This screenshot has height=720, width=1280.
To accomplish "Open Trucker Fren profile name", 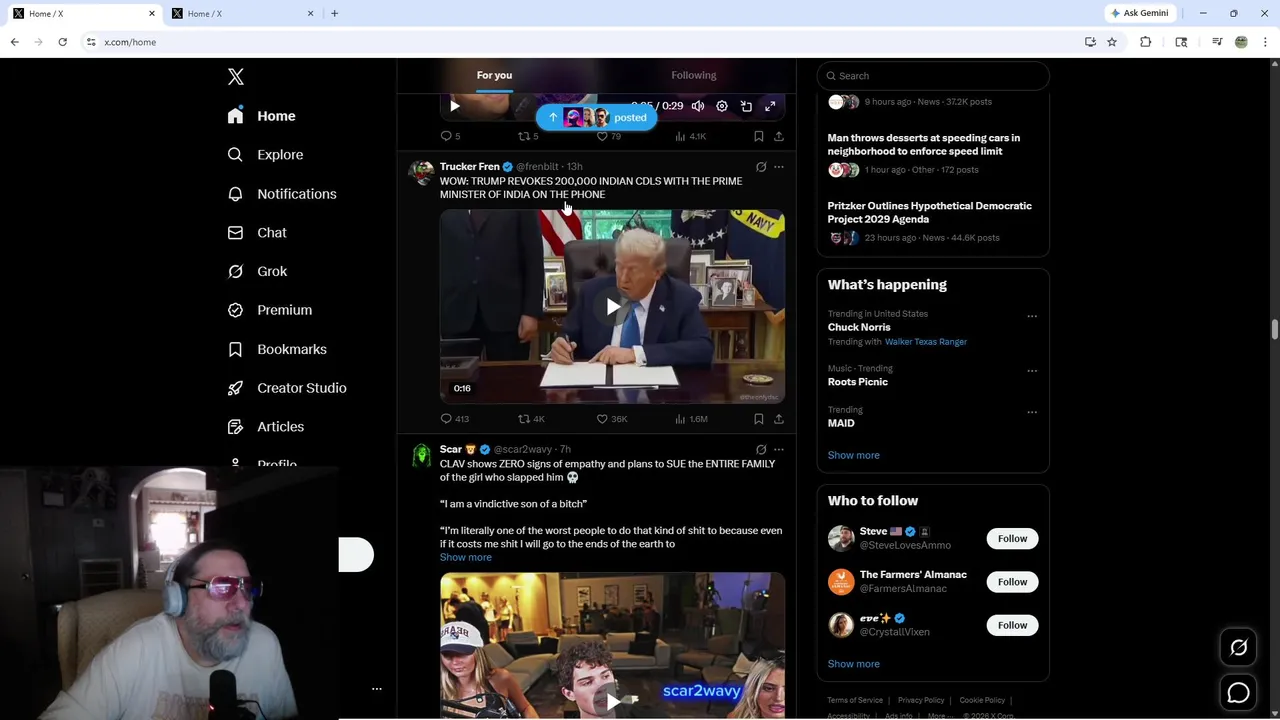I will [x=469, y=167].
